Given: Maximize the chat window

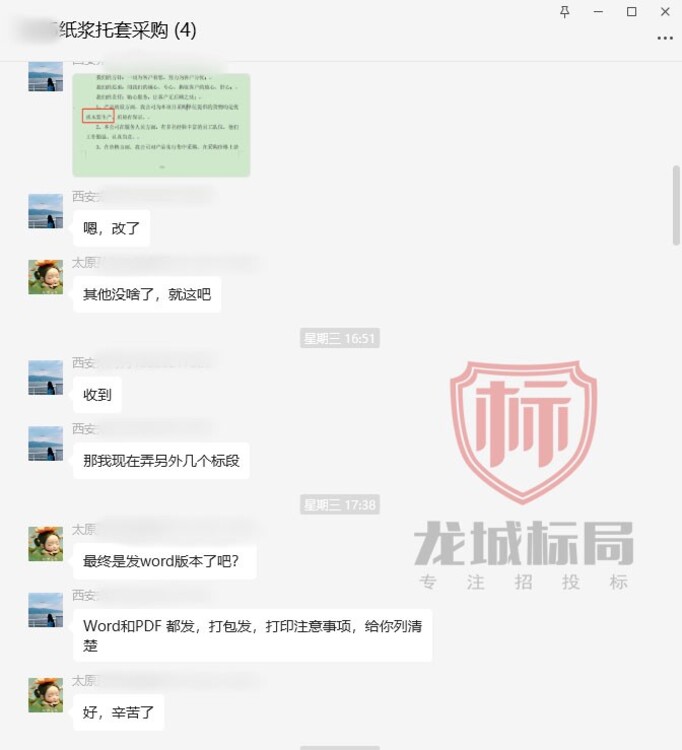Looking at the screenshot, I should click(631, 12).
